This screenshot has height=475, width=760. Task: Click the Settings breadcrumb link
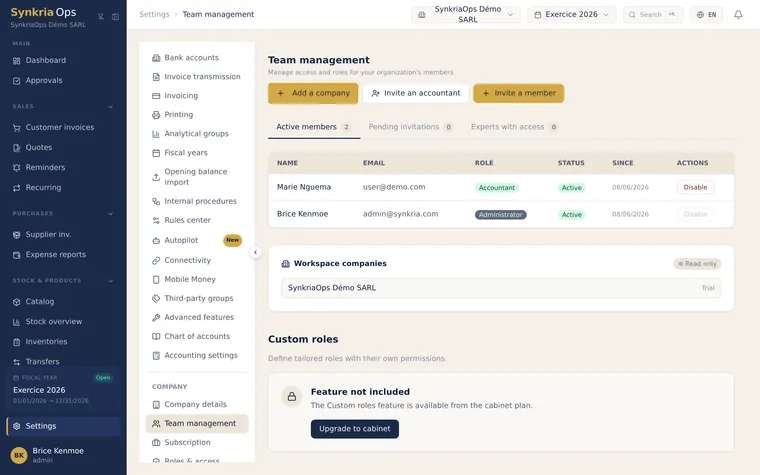(154, 15)
